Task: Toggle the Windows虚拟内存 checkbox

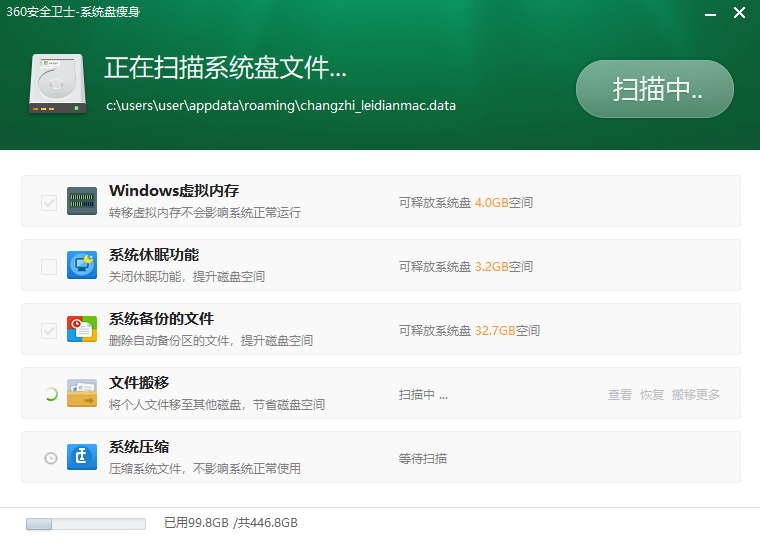Action: [x=49, y=203]
